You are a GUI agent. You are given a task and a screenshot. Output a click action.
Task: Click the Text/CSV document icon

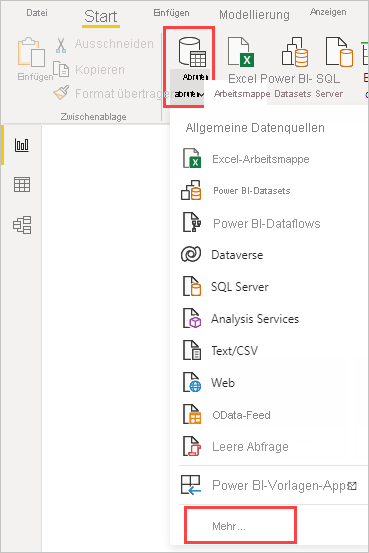[x=192, y=350]
